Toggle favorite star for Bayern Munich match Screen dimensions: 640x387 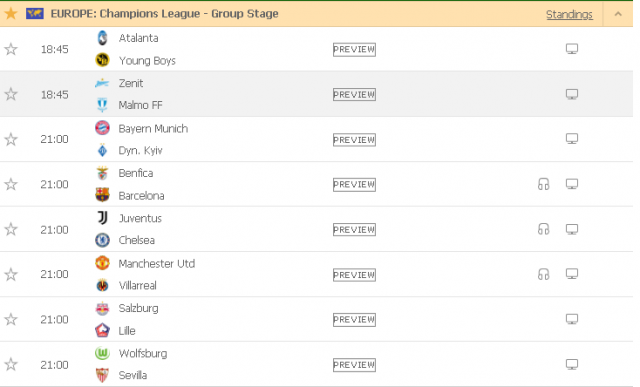tap(11, 139)
